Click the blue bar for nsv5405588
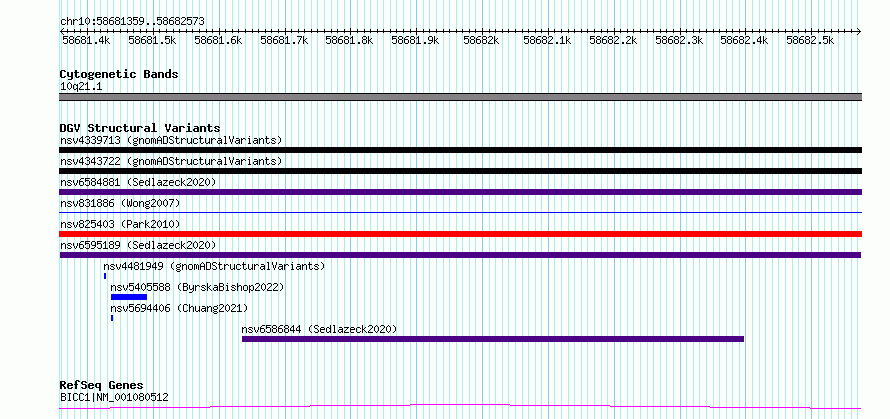 pos(129,297)
